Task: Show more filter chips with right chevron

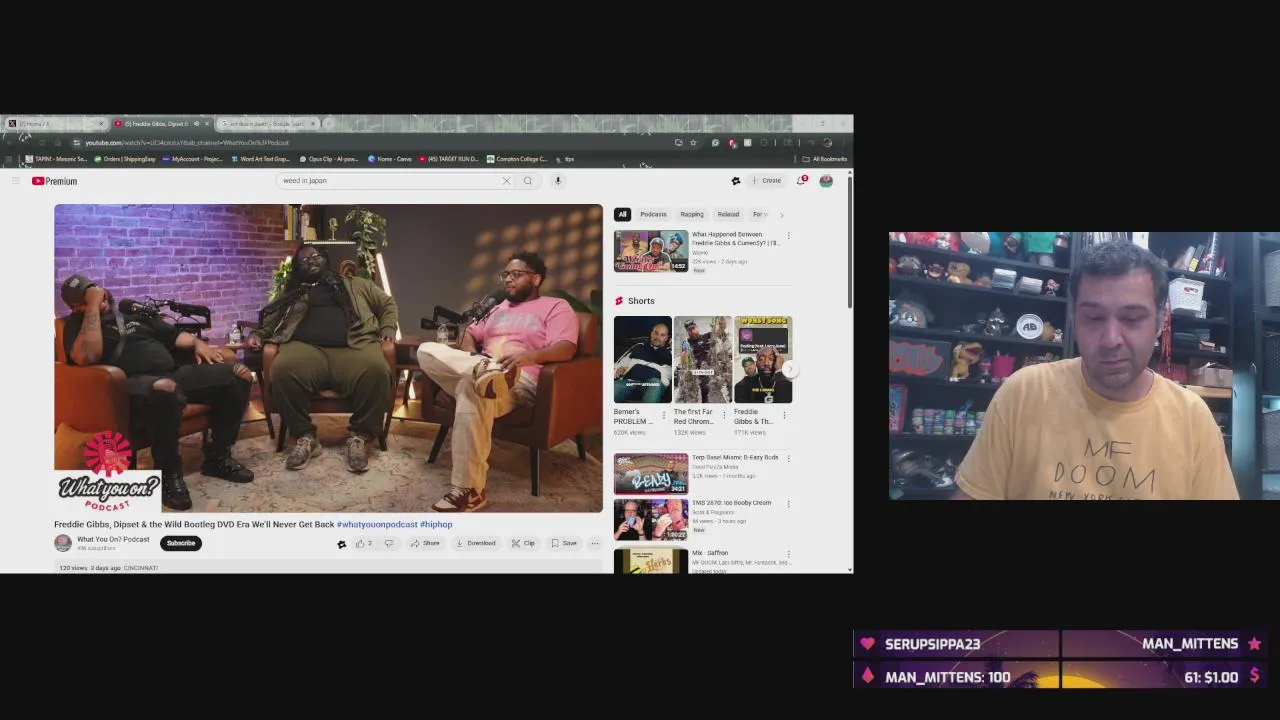Action: pos(781,214)
